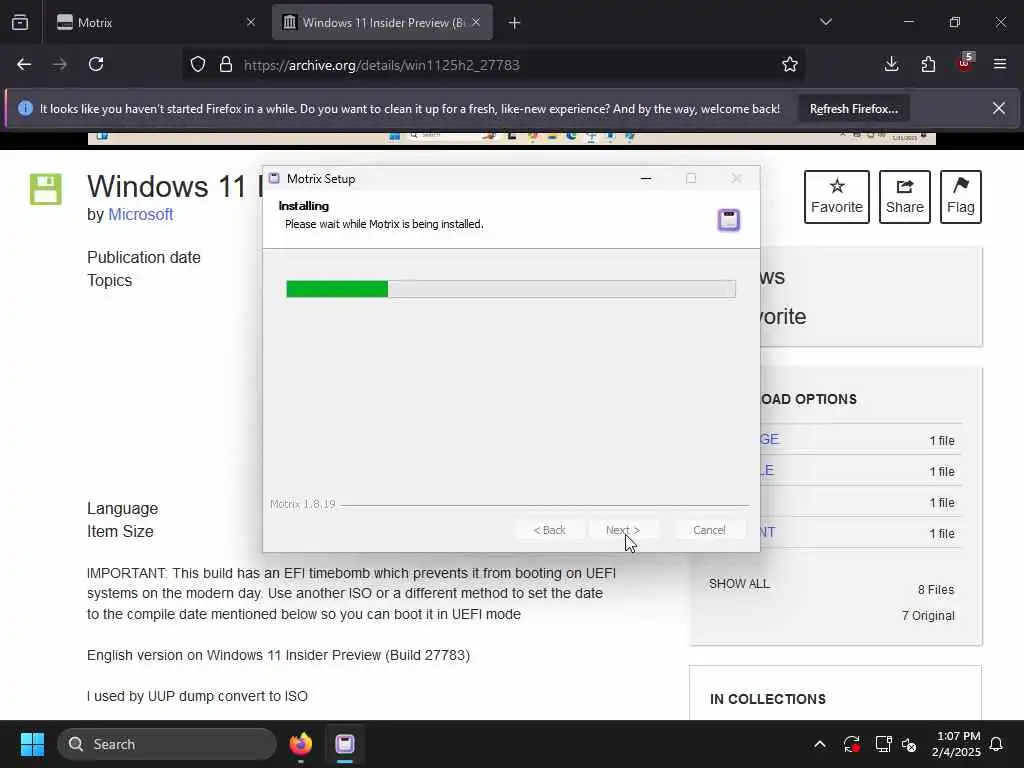Go forward to the next page

pos(60,64)
